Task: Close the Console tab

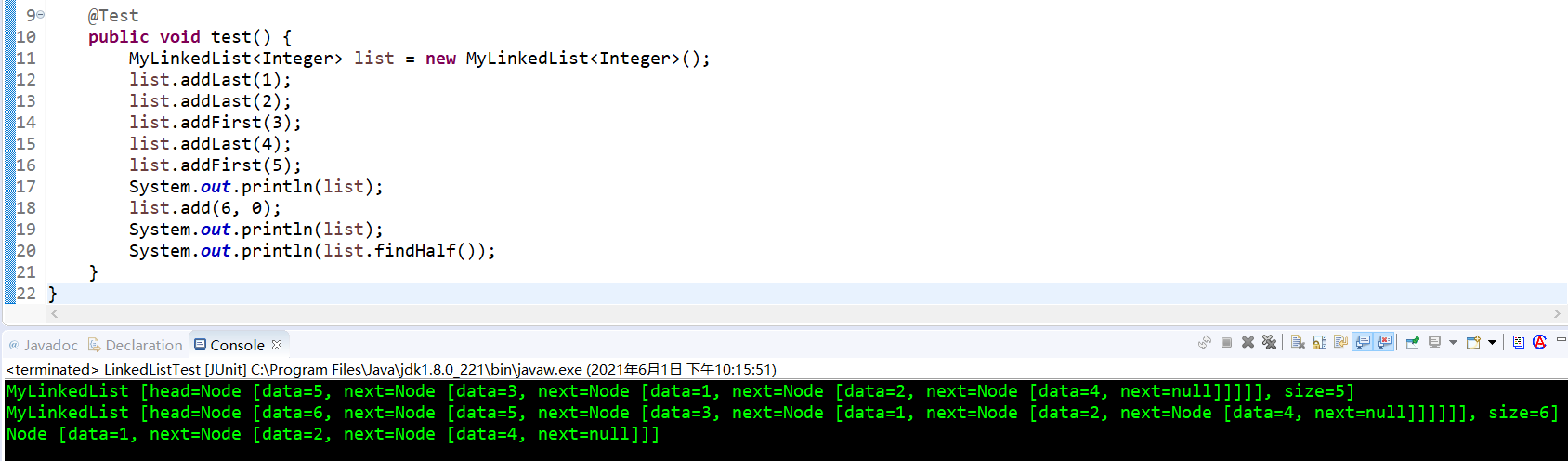Action: coord(277,345)
